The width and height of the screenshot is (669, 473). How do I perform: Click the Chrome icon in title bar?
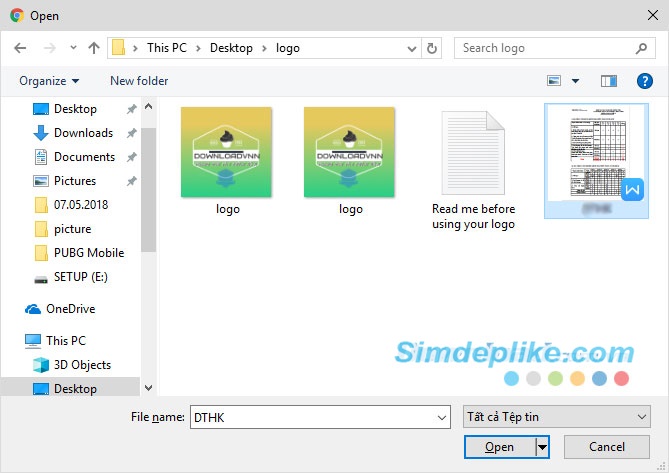click(17, 15)
